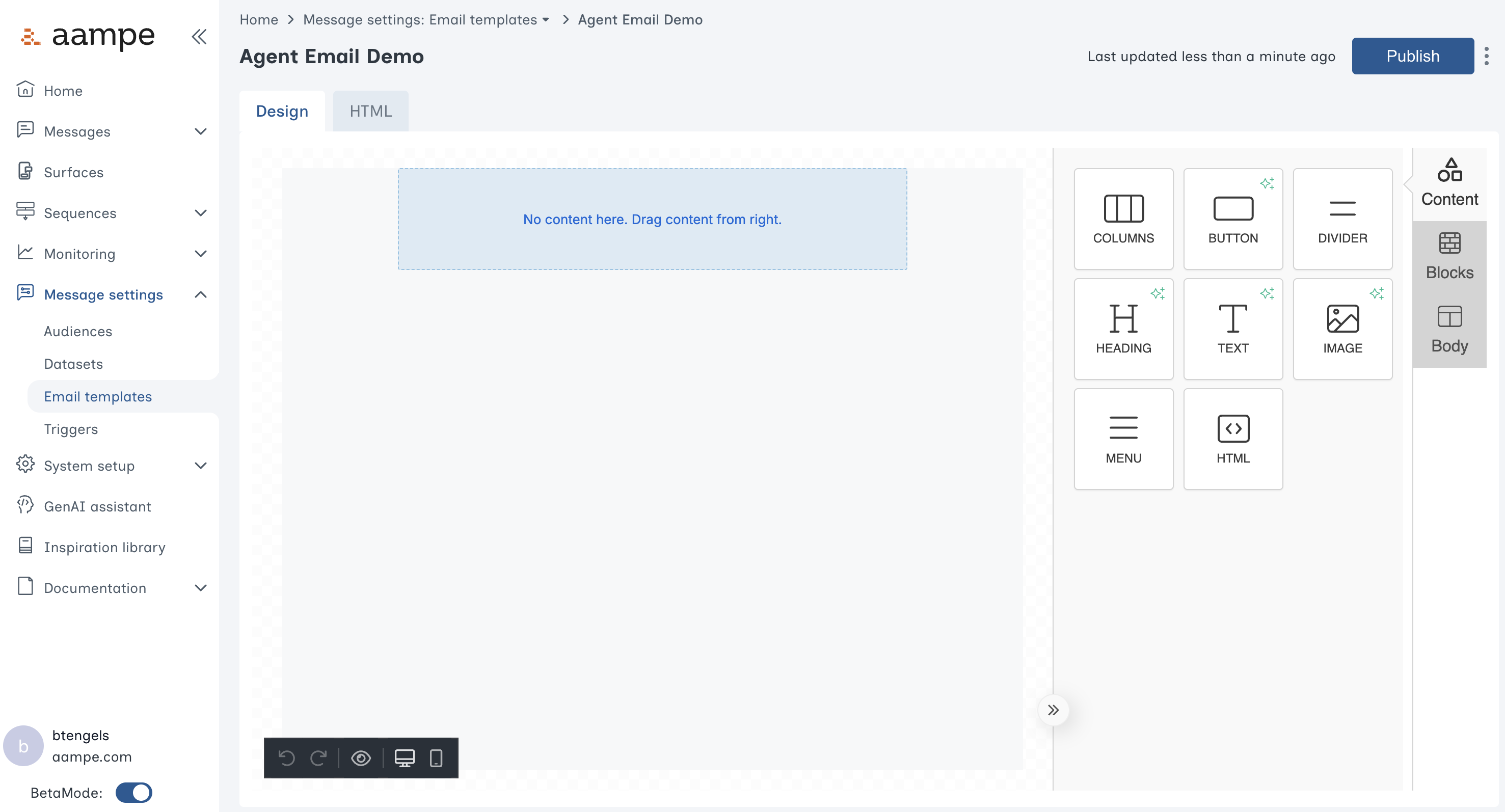Viewport: 1505px width, 812px height.
Task: Switch to the Design tab
Action: click(282, 111)
